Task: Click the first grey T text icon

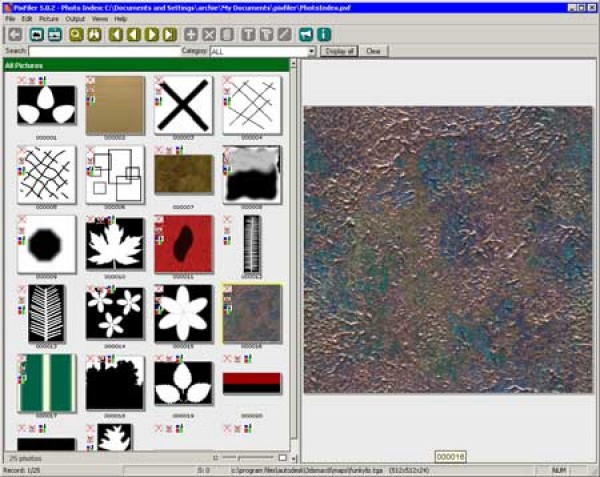Action: tap(248, 35)
